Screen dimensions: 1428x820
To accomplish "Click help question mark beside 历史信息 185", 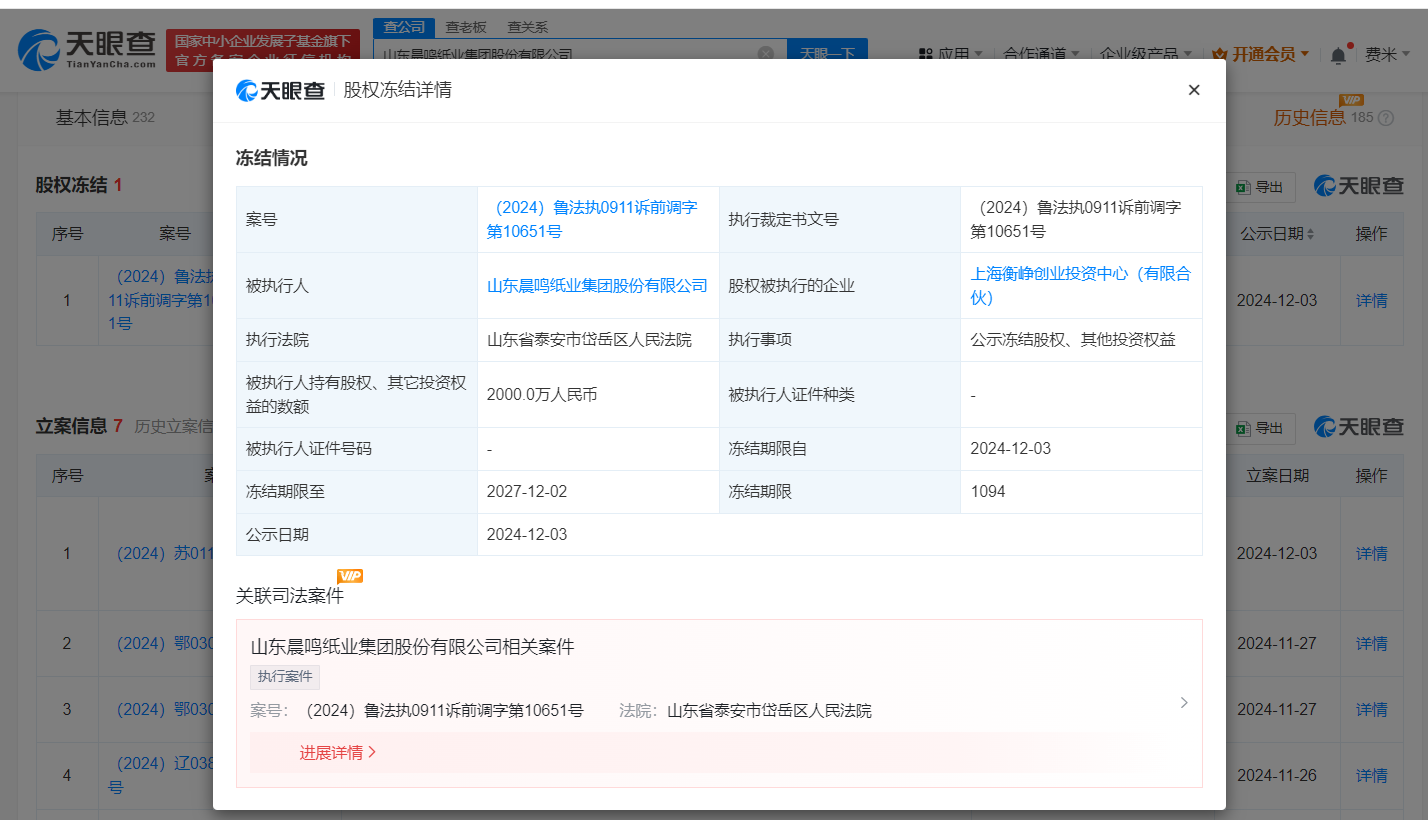I will coord(1385,118).
